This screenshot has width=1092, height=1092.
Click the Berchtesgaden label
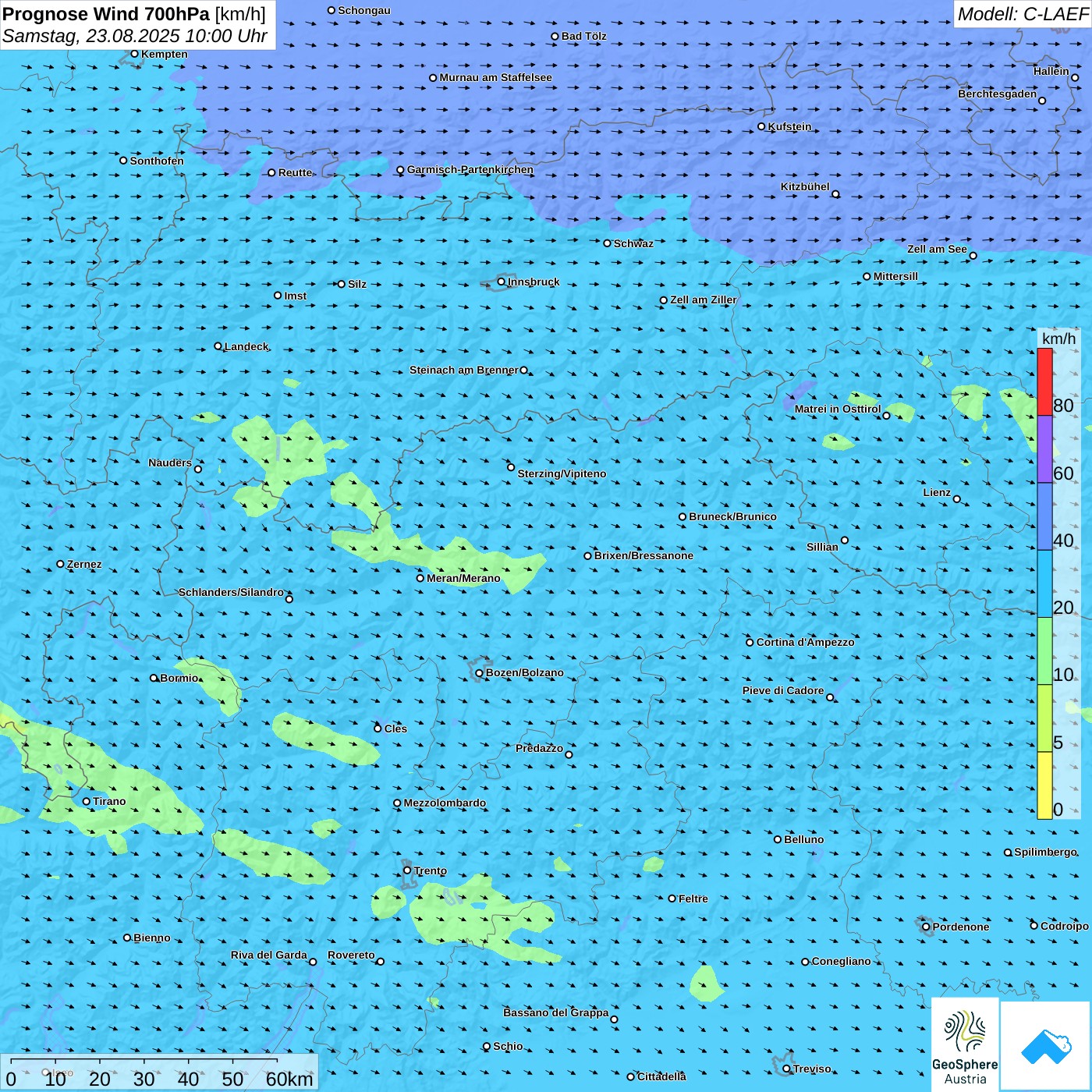[x=998, y=94]
